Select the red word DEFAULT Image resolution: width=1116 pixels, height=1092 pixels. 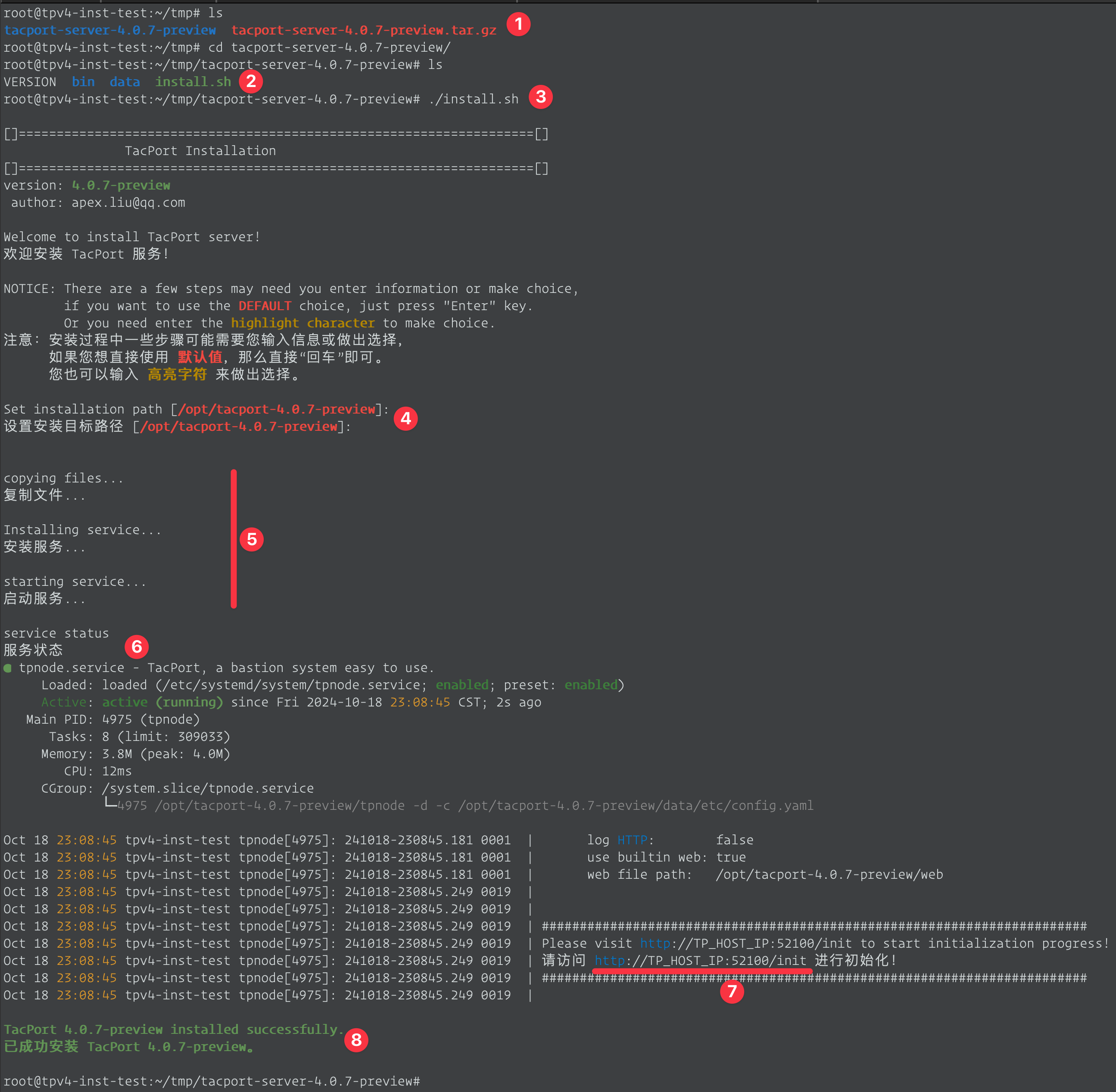[265, 306]
